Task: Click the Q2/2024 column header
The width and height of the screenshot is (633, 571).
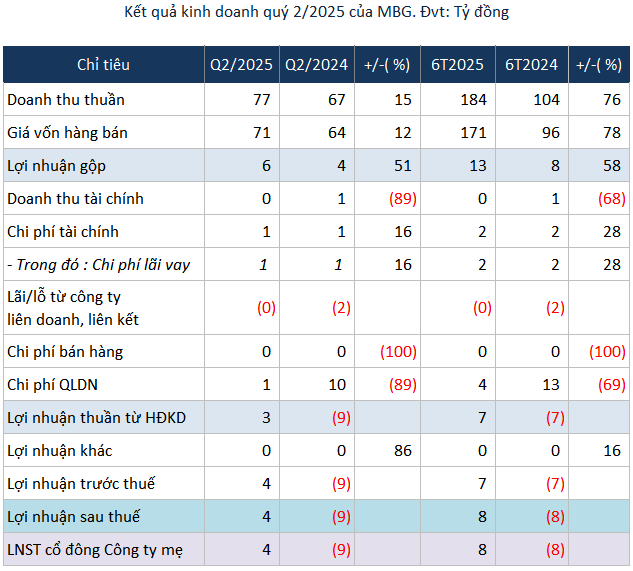Action: click(x=317, y=65)
